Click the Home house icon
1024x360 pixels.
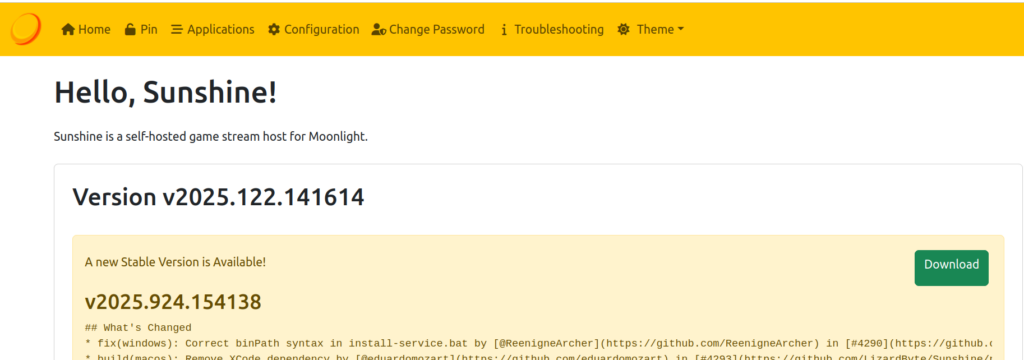pos(68,29)
